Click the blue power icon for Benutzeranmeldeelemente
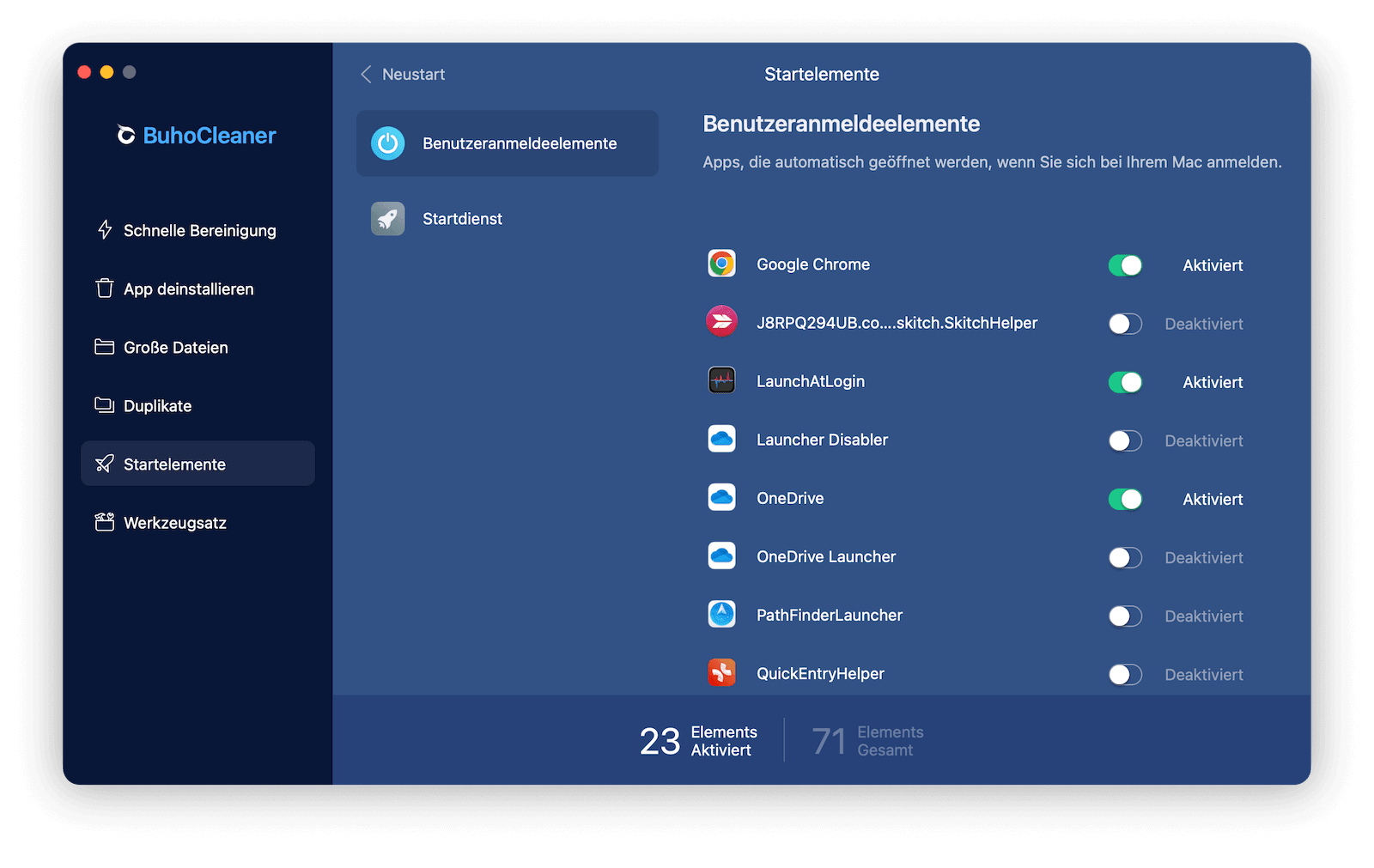 (388, 143)
